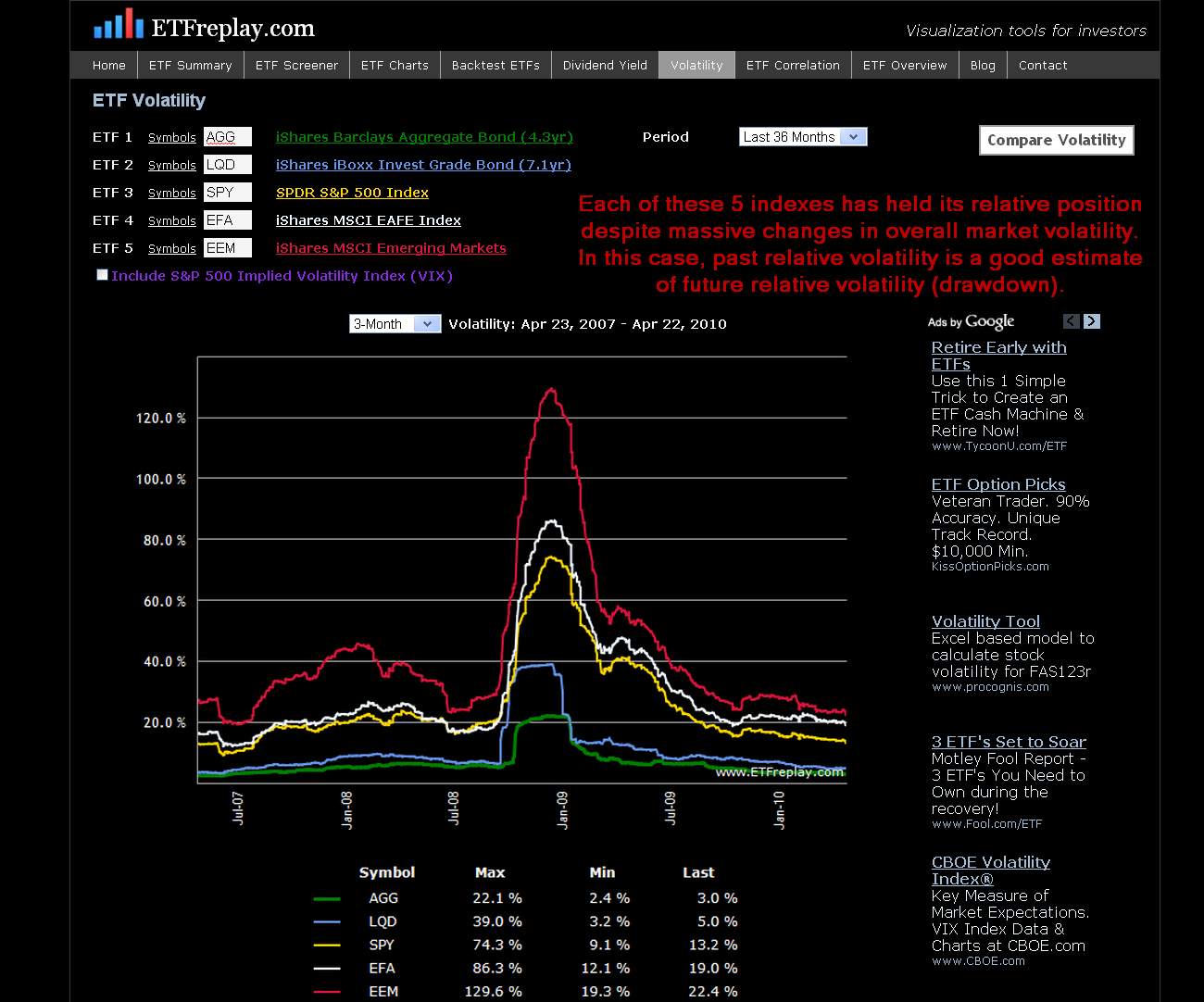Click the Symbols link for ETF 4
Image resolution: width=1204 pixels, height=1002 pixels.
[172, 220]
